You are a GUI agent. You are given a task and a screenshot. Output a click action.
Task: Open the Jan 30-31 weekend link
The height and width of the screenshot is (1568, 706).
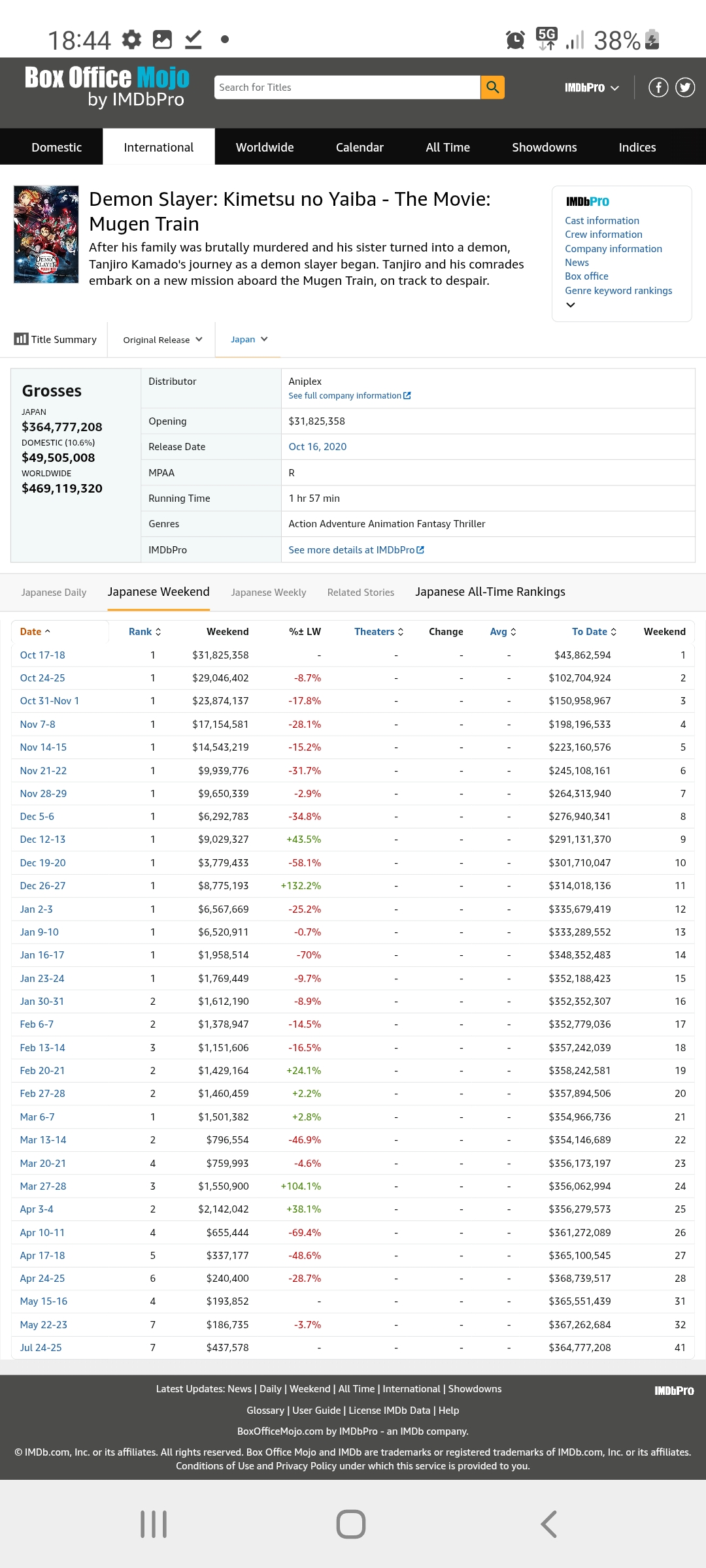(x=42, y=1002)
